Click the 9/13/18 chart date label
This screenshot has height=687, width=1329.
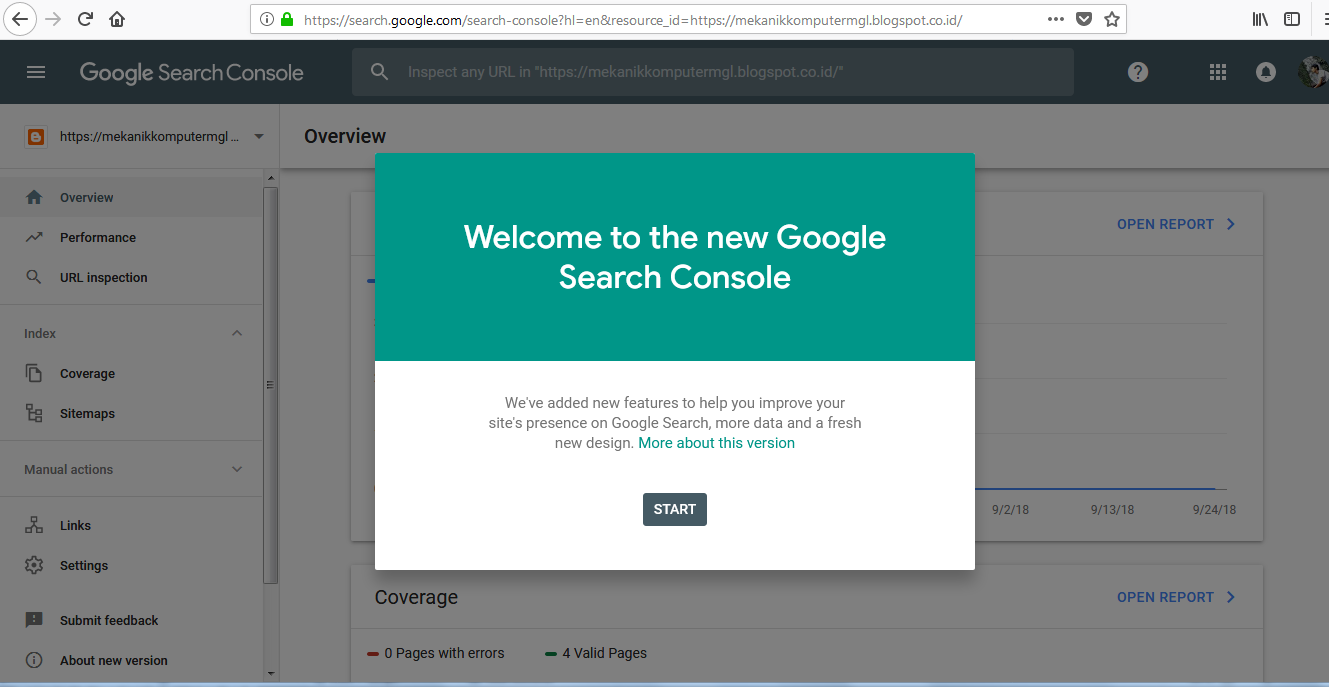click(1112, 510)
